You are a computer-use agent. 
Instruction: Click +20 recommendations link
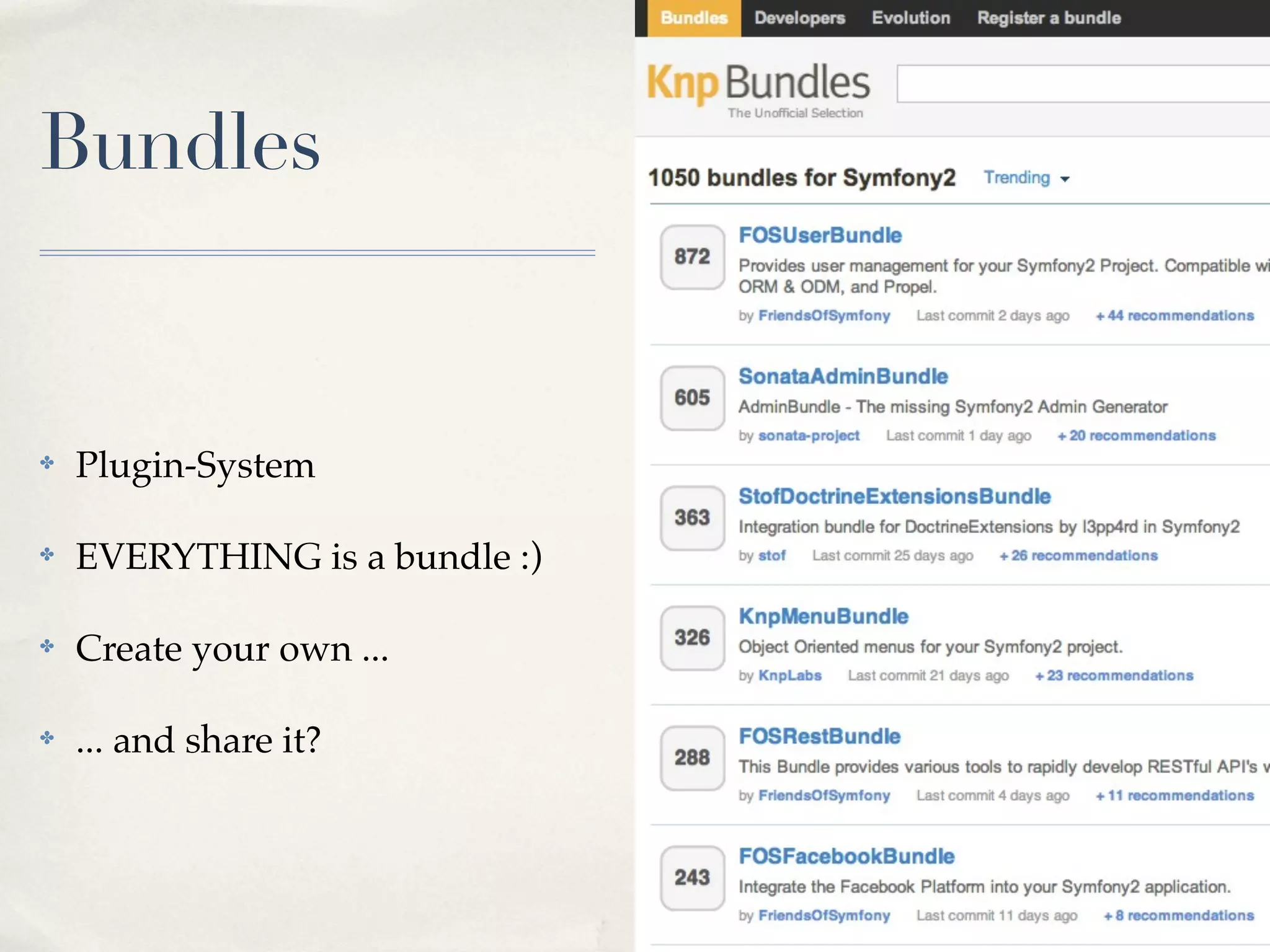click(x=1137, y=436)
